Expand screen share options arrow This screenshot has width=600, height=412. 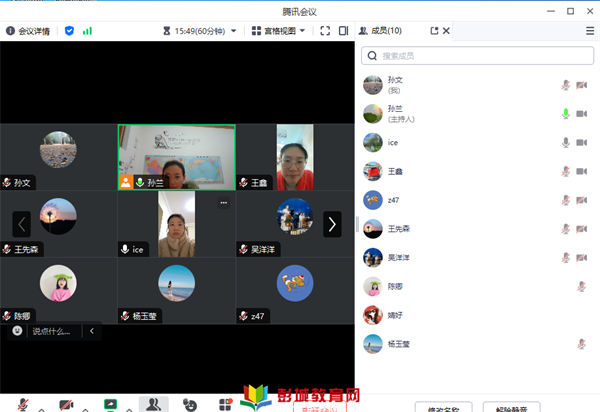tap(129, 410)
